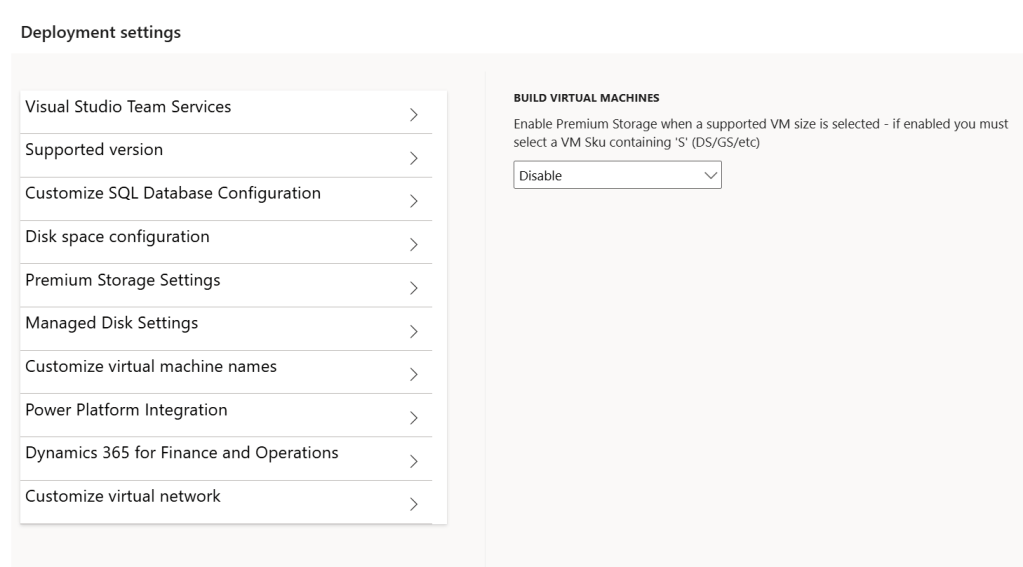Go to Customize SQL Database Configuration
This screenshot has height=567, width=1023.
[173, 193]
